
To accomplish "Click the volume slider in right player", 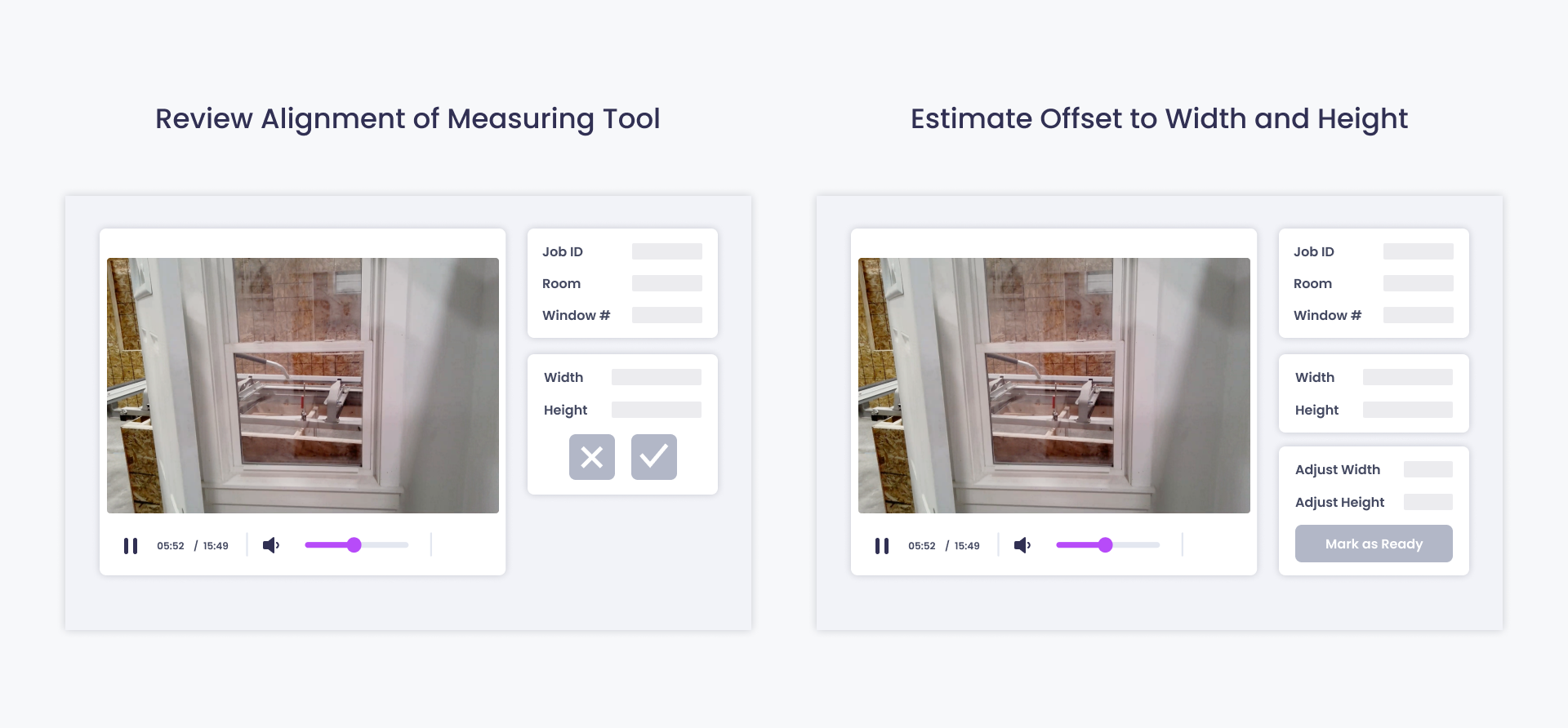I will 1107,545.
